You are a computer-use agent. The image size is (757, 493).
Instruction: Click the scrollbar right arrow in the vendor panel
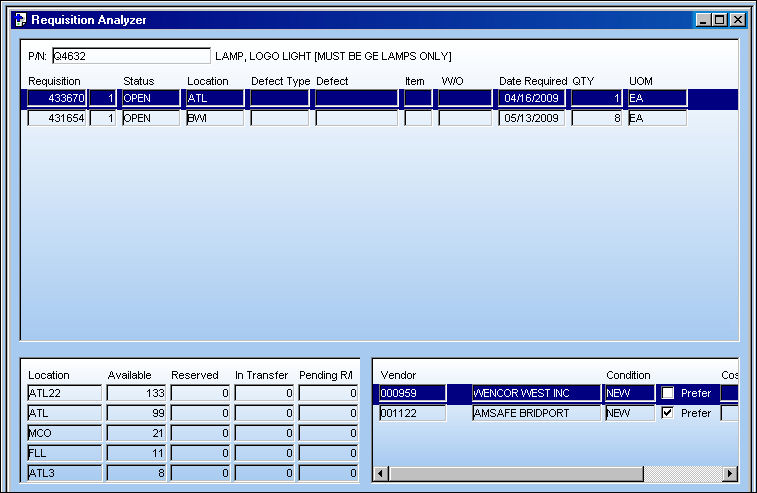(x=730, y=474)
